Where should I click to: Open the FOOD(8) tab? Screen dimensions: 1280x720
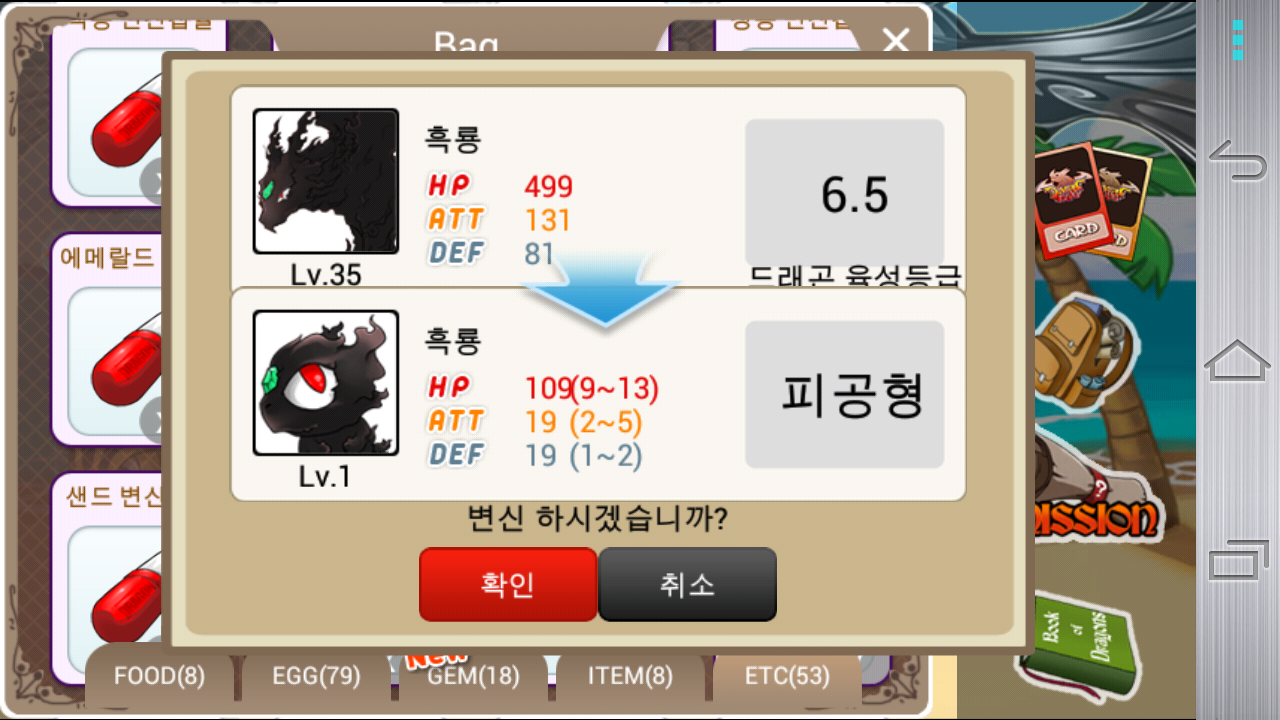pos(160,676)
